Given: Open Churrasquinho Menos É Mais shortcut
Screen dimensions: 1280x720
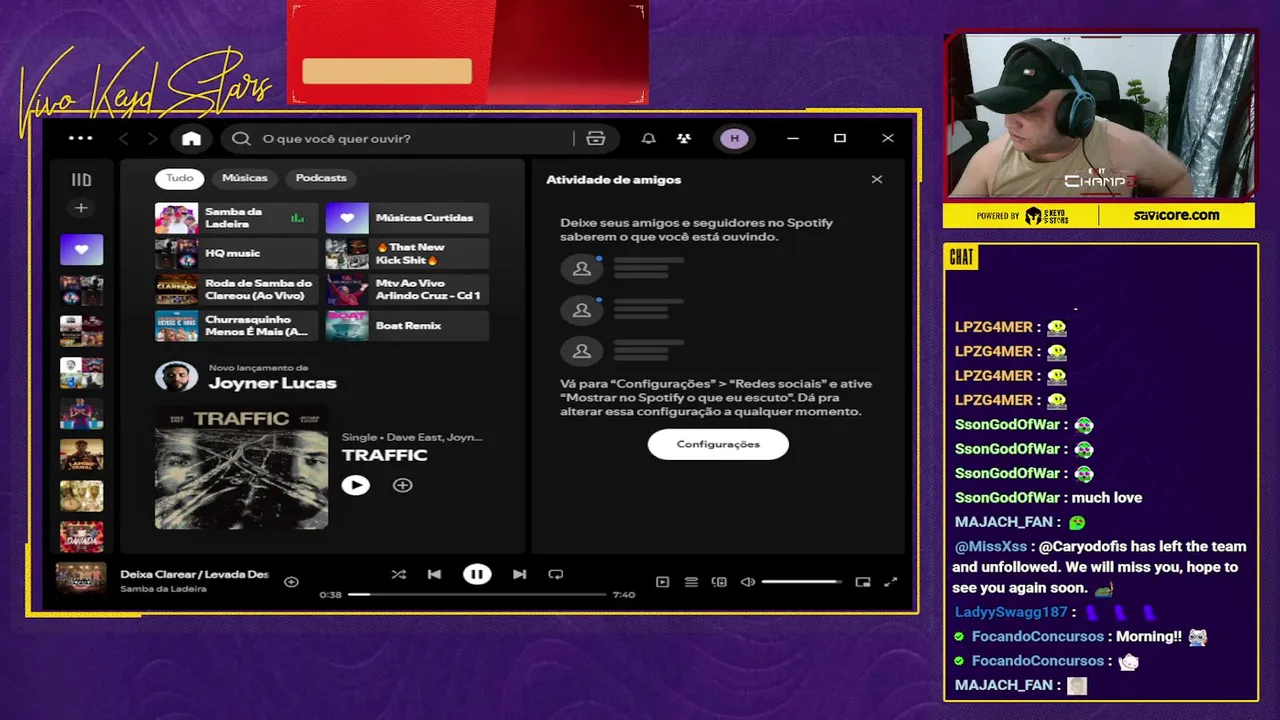Looking at the screenshot, I should pos(236,326).
